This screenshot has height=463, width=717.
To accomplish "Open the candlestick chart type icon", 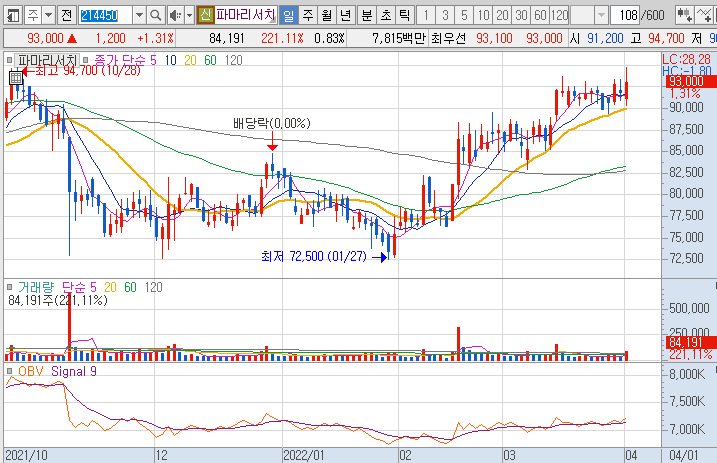I will (684, 16).
